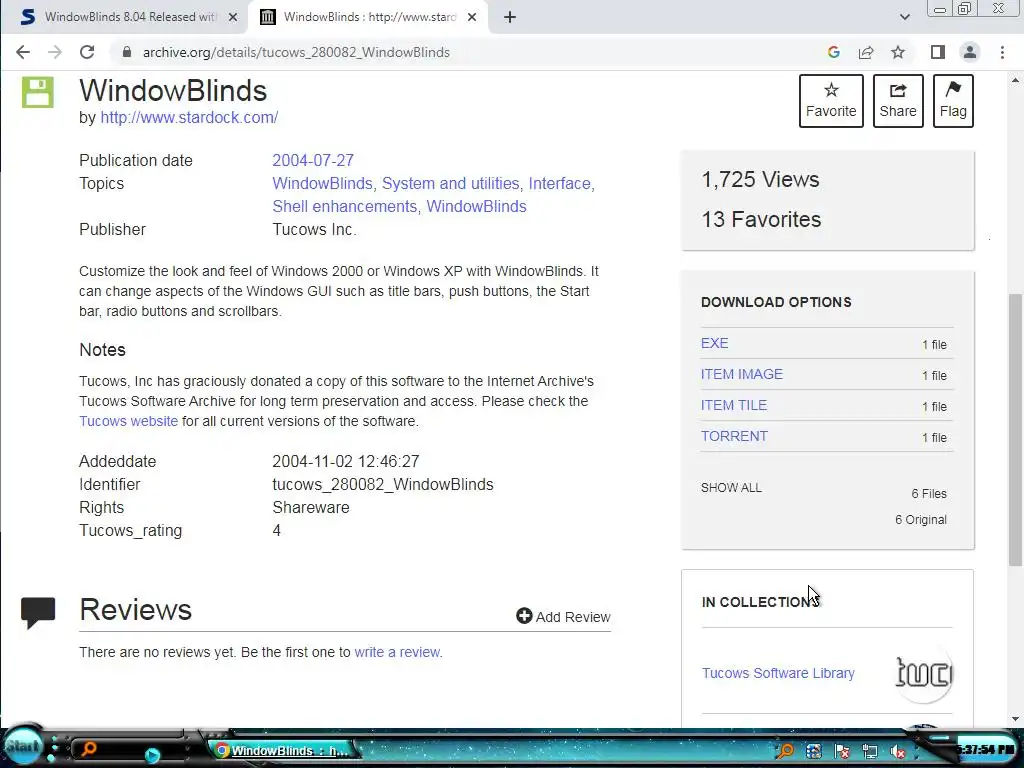Click the taskbar quick-launch magnifier icon
Image resolution: width=1024 pixels, height=768 pixels.
click(x=88, y=749)
